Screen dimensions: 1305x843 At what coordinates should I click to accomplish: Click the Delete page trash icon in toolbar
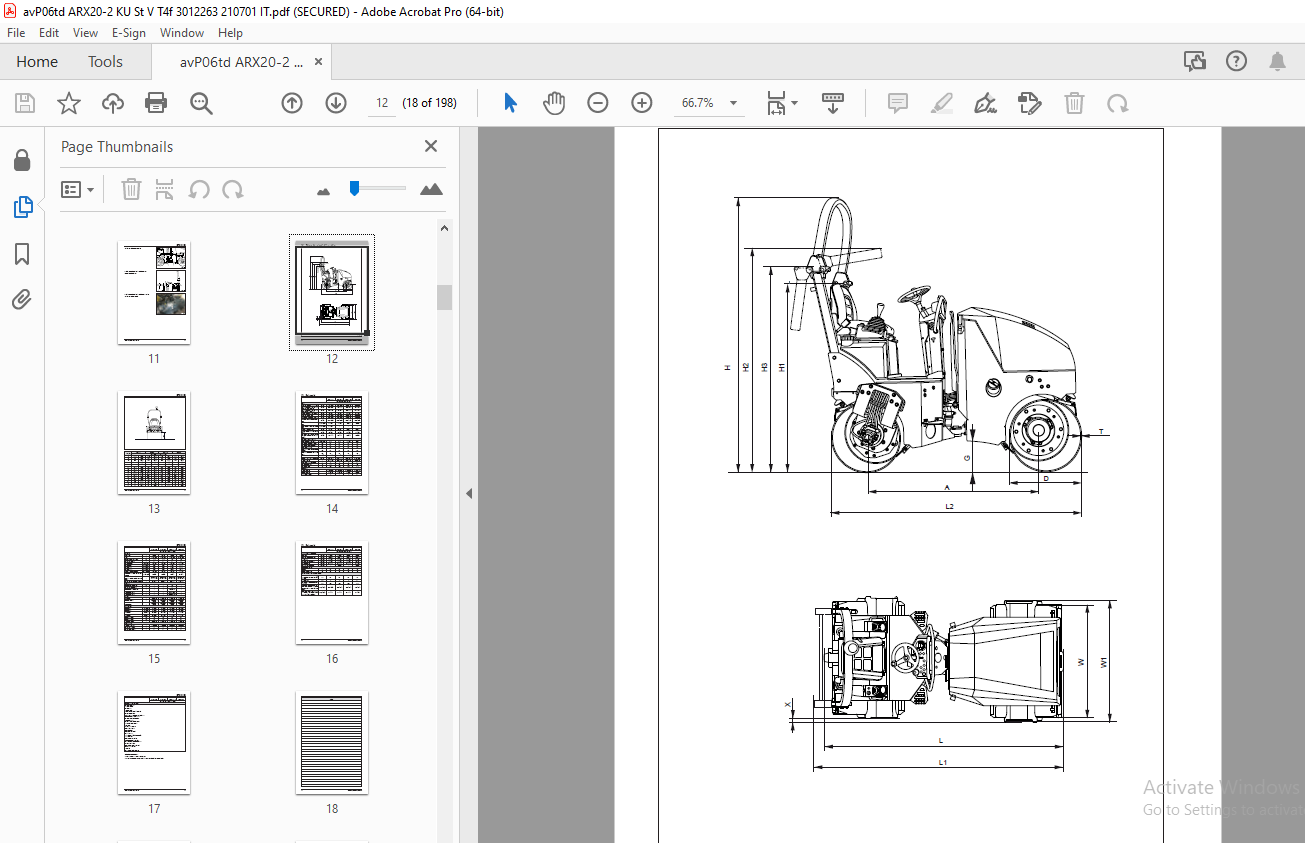[x=1074, y=103]
